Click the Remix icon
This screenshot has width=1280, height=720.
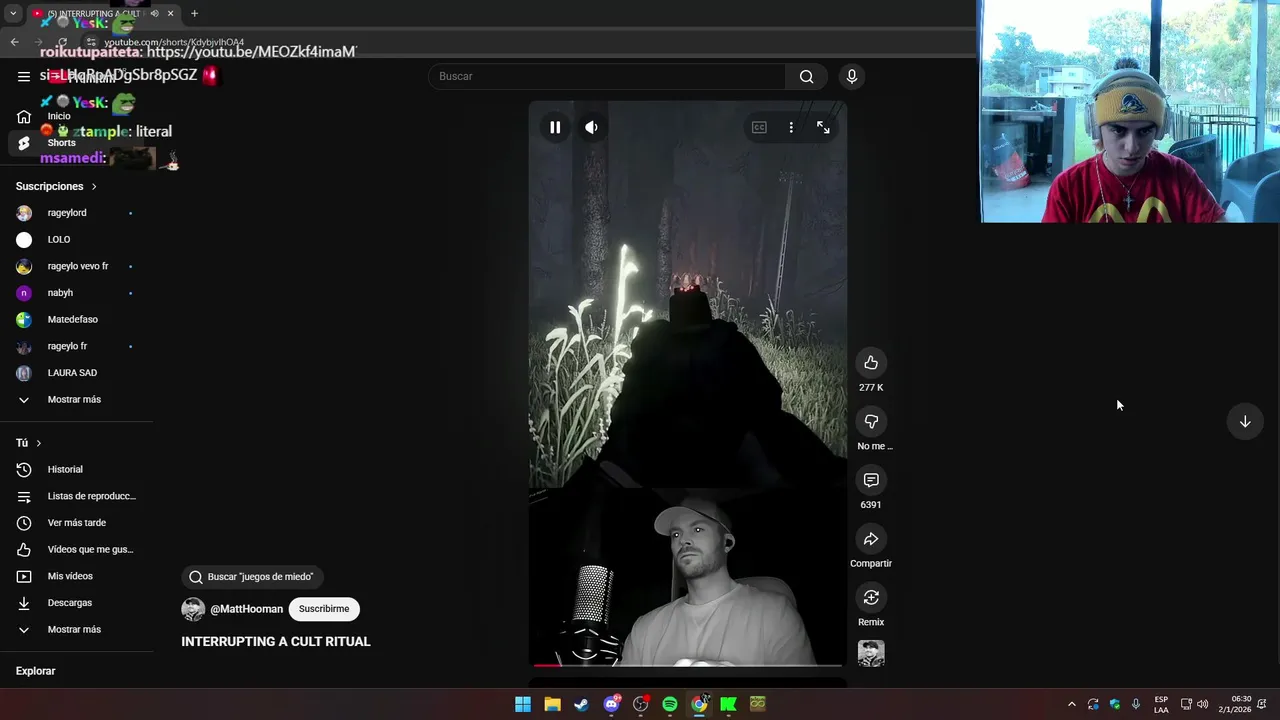click(871, 597)
